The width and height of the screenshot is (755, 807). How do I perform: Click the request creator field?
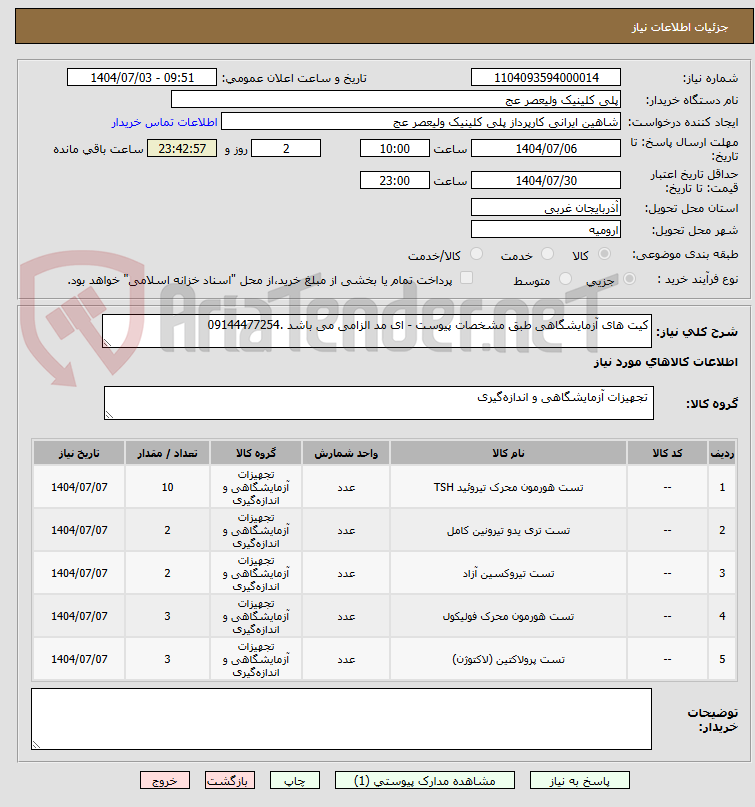coord(420,122)
